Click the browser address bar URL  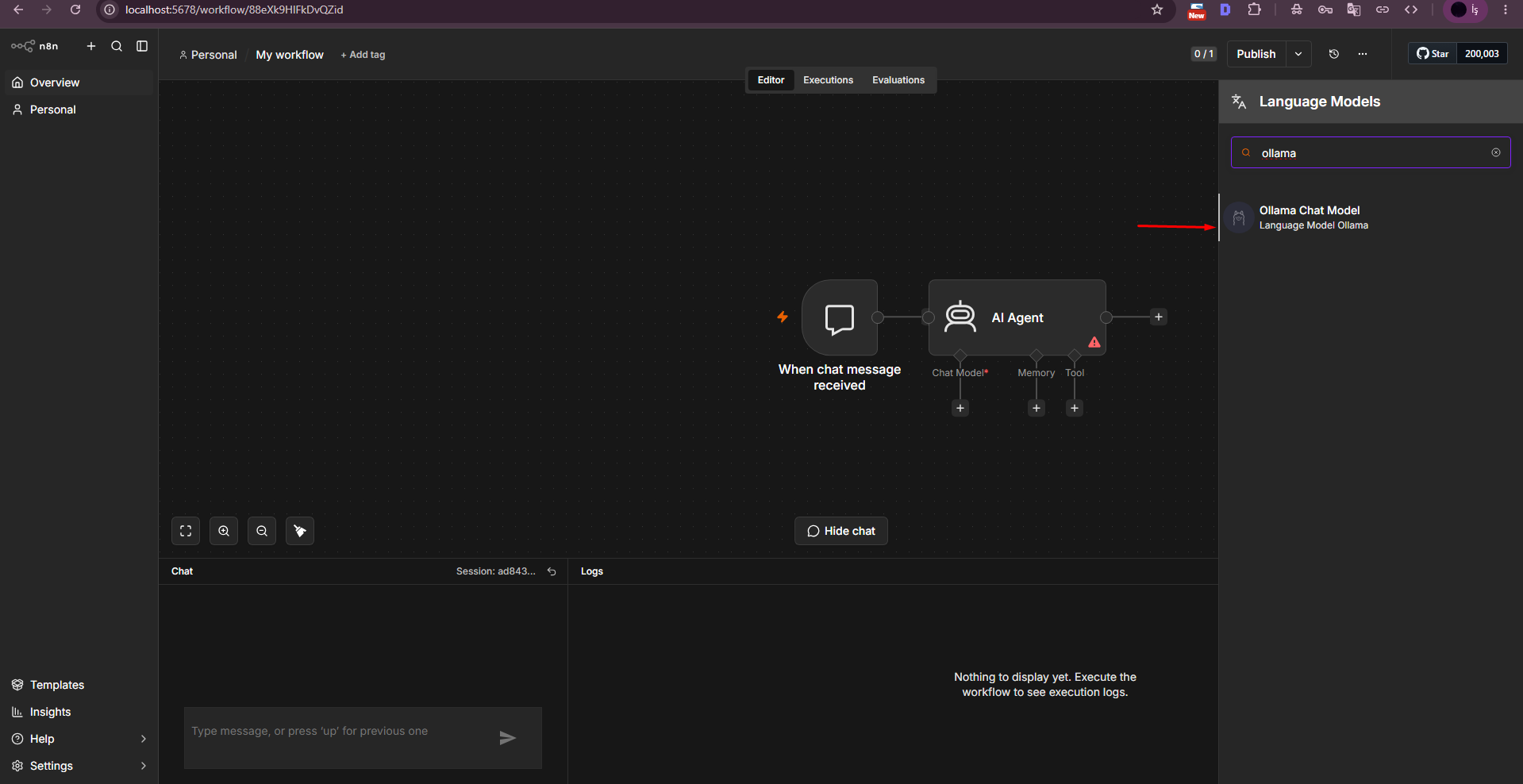coord(234,10)
